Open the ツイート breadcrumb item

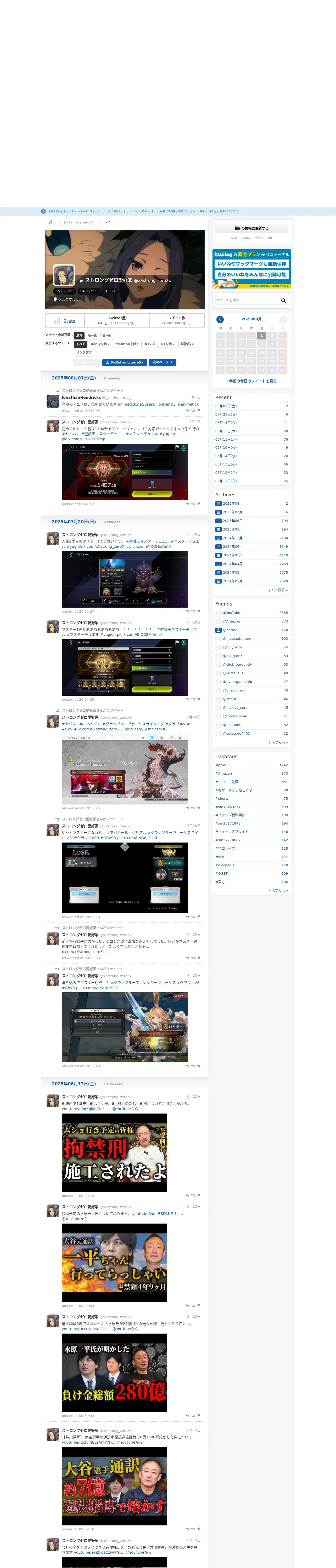pos(110,222)
